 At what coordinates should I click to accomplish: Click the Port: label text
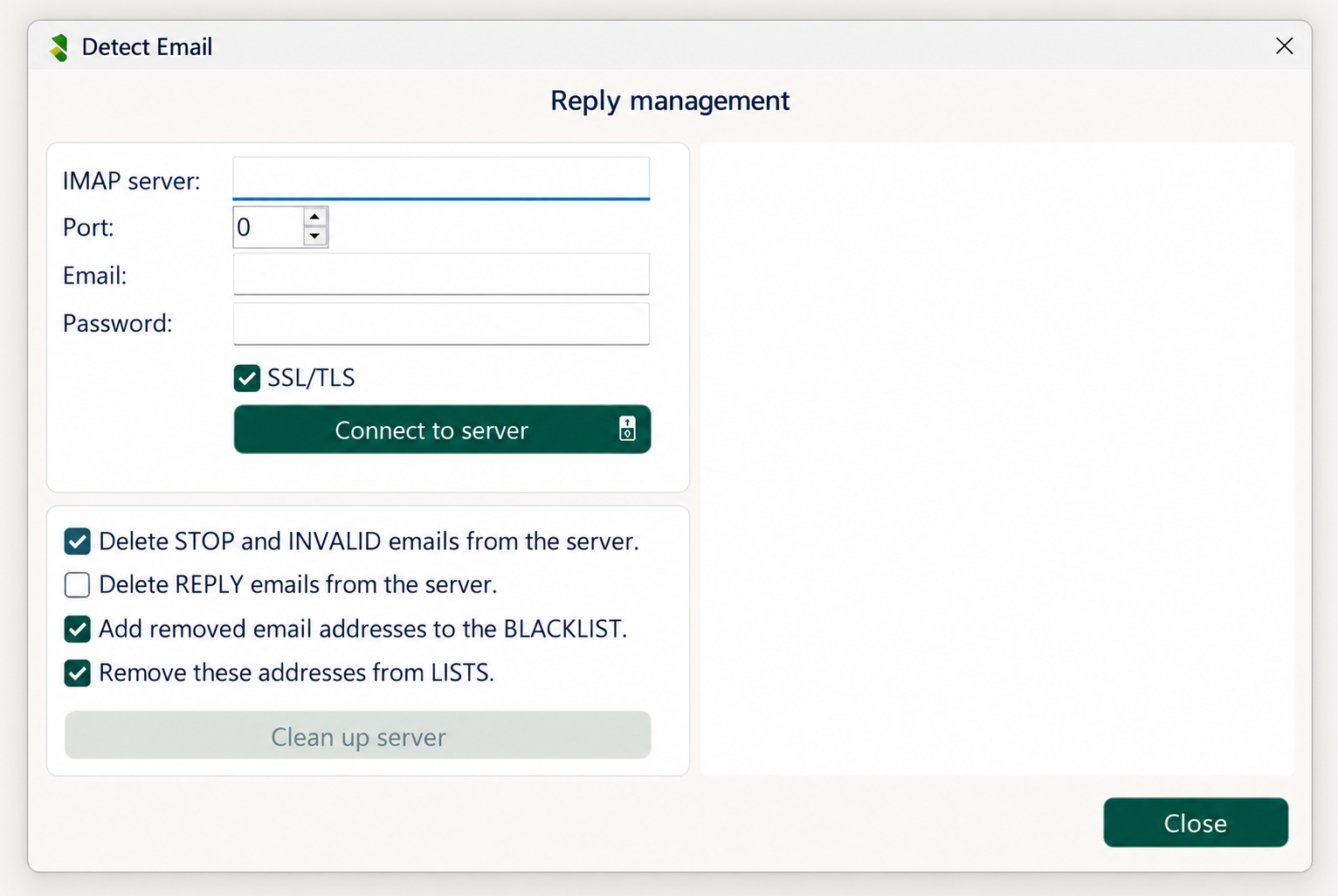(x=88, y=227)
